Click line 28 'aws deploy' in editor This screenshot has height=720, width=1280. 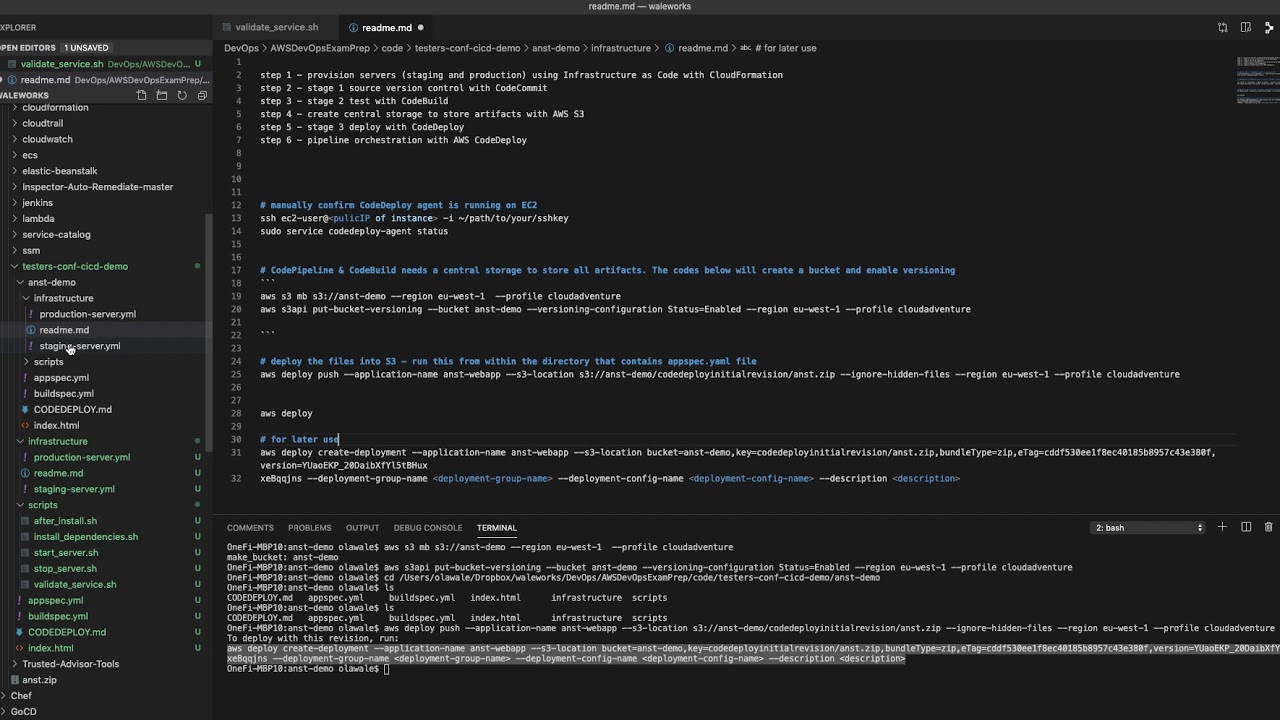coord(287,413)
